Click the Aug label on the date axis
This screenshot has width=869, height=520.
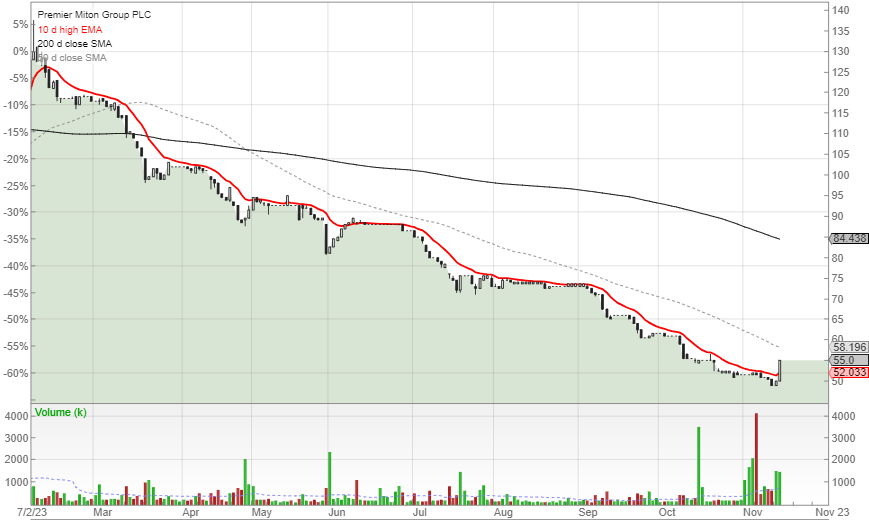point(503,512)
